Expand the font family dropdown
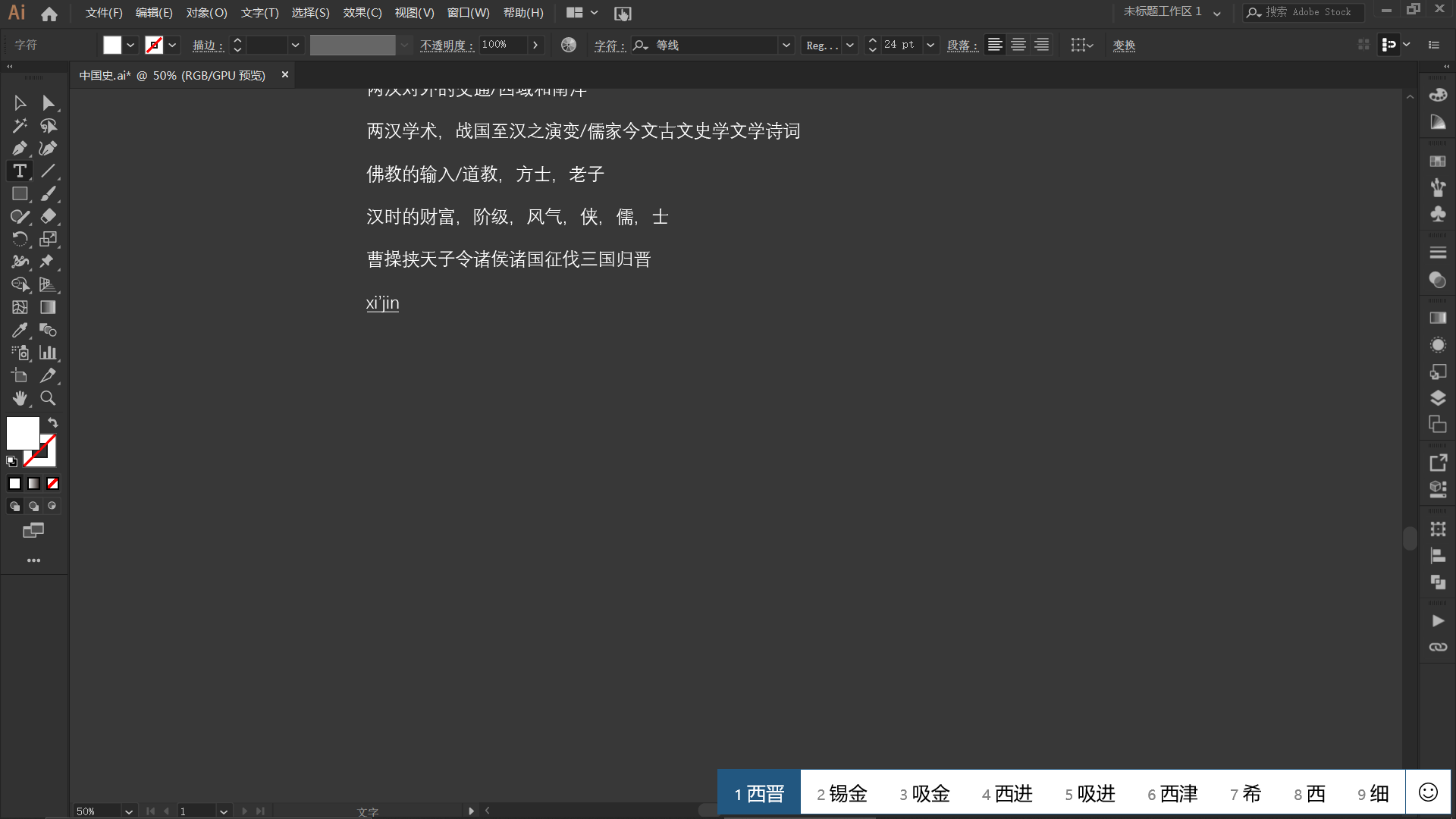 (x=786, y=45)
